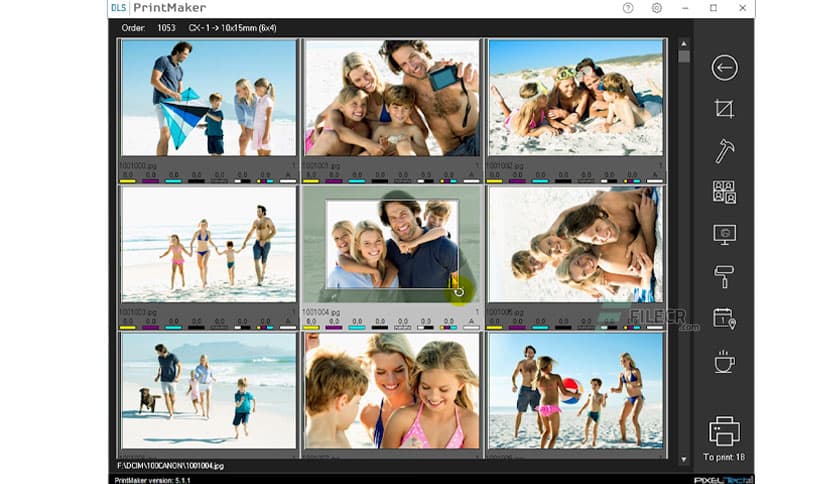The height and width of the screenshot is (484, 836).
Task: Click the magenta color bar under 1001004.jpg
Action: pyautogui.click(x=334, y=328)
